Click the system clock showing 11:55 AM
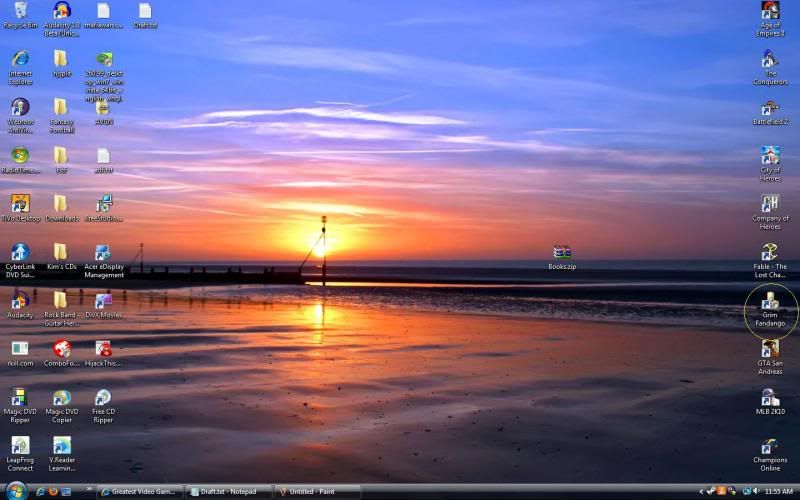 point(778,491)
